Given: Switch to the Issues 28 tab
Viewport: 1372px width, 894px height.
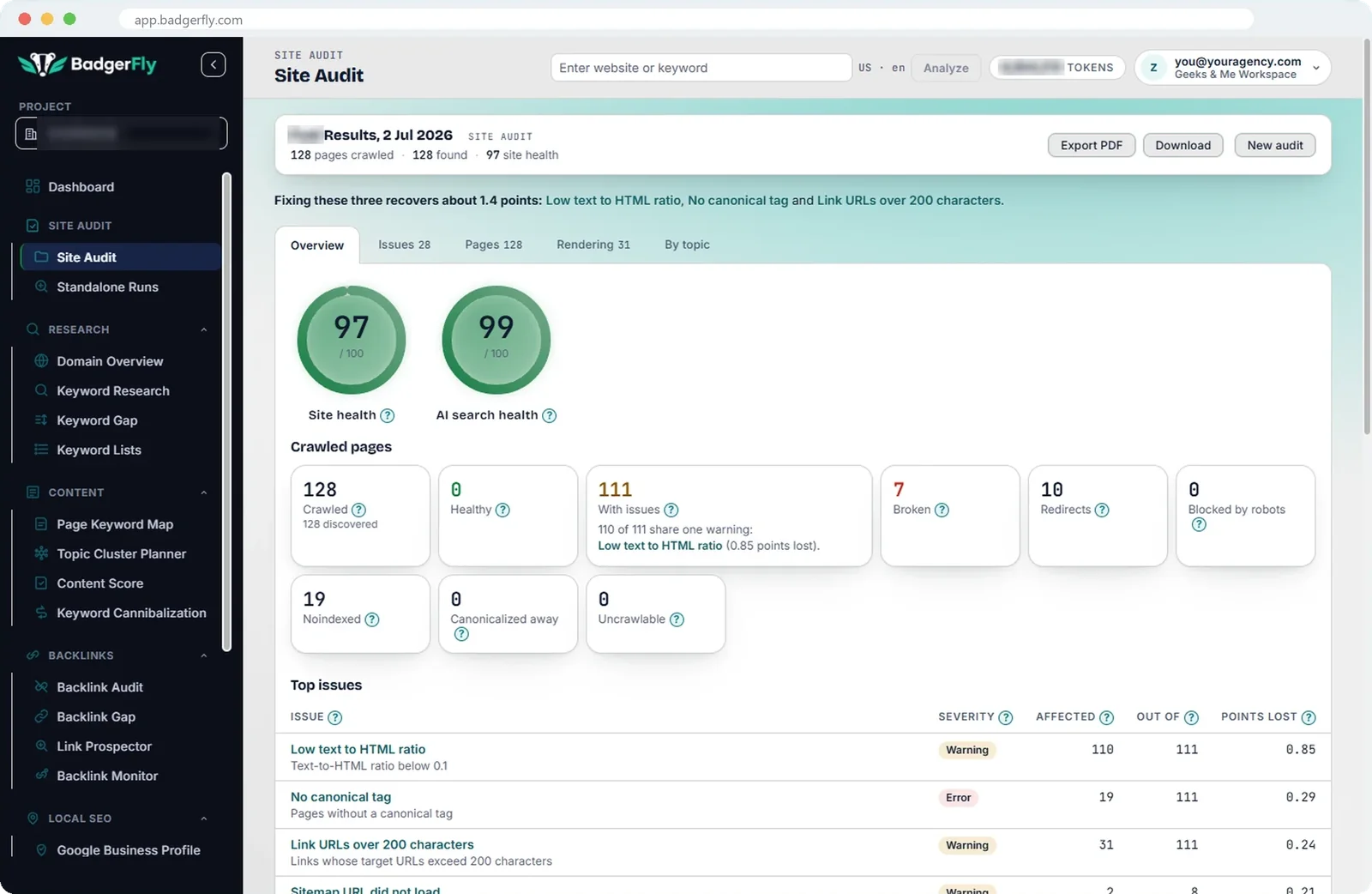Looking at the screenshot, I should tap(405, 245).
